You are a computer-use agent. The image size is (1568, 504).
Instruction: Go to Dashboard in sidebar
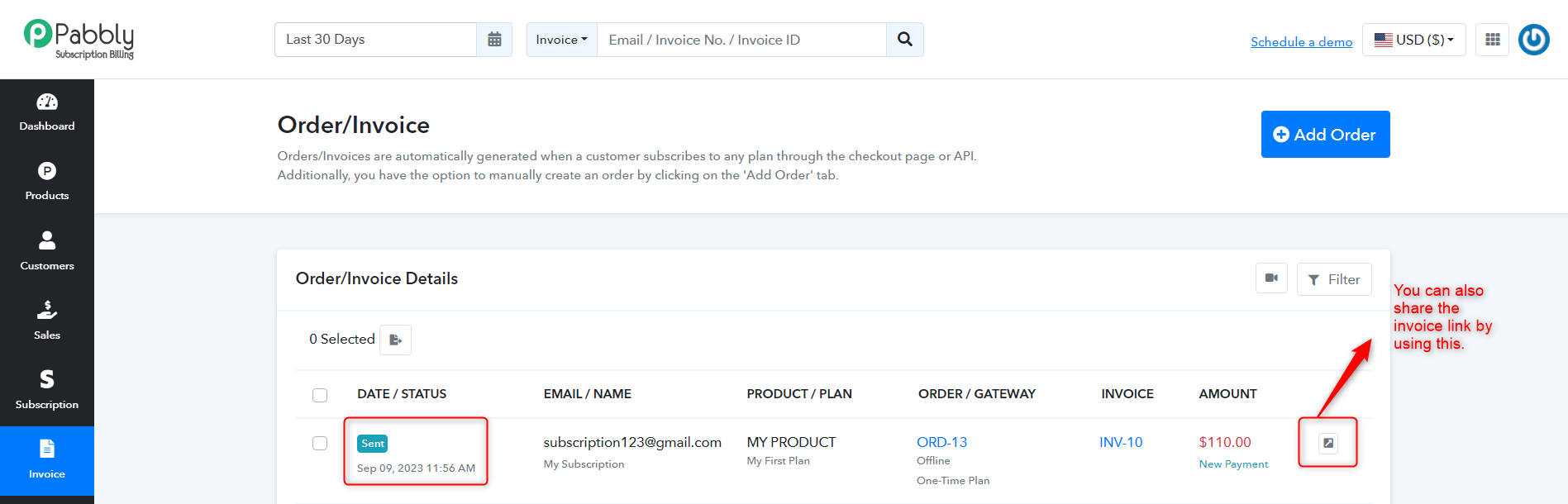pyautogui.click(x=47, y=113)
